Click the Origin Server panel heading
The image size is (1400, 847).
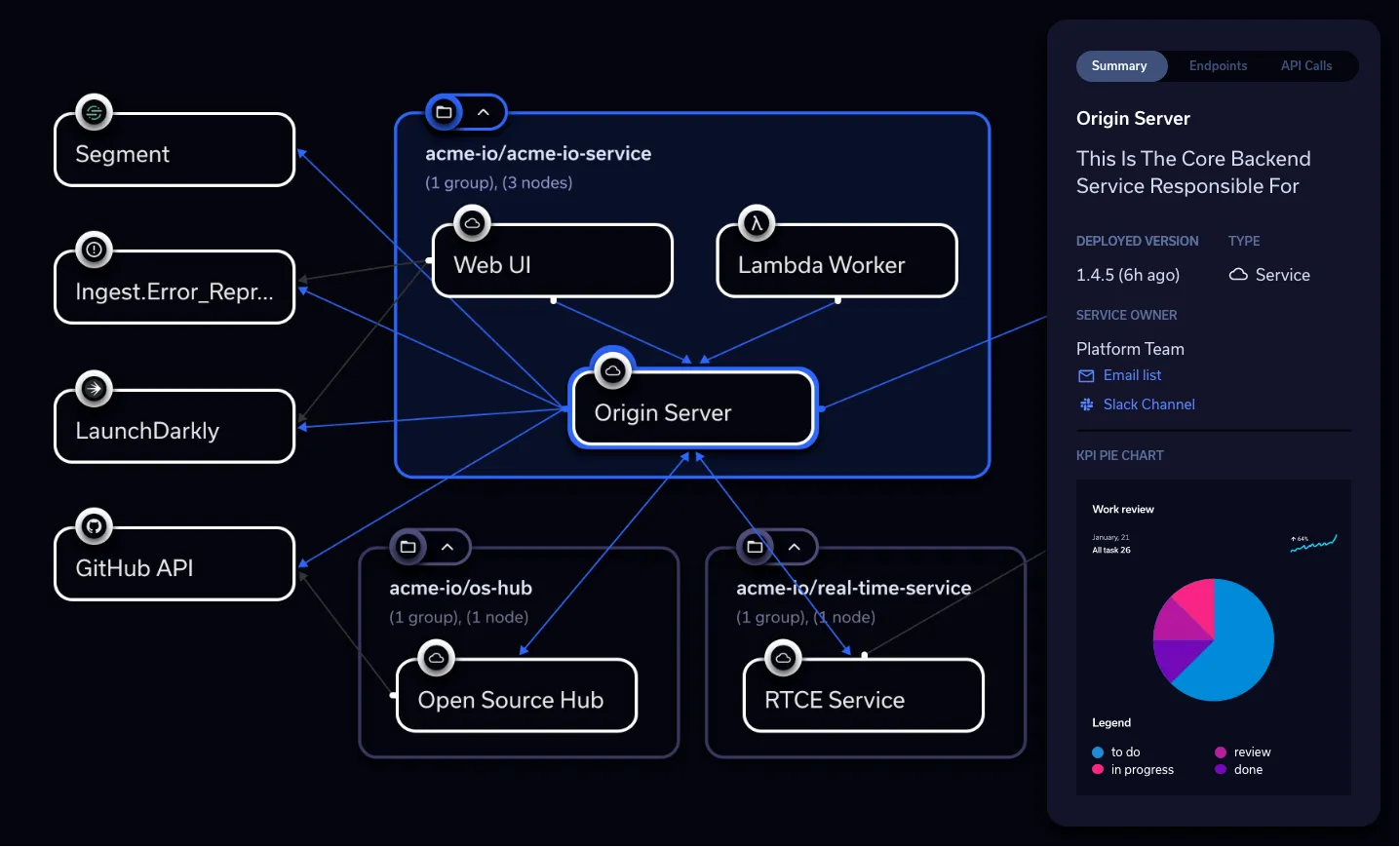point(1133,118)
